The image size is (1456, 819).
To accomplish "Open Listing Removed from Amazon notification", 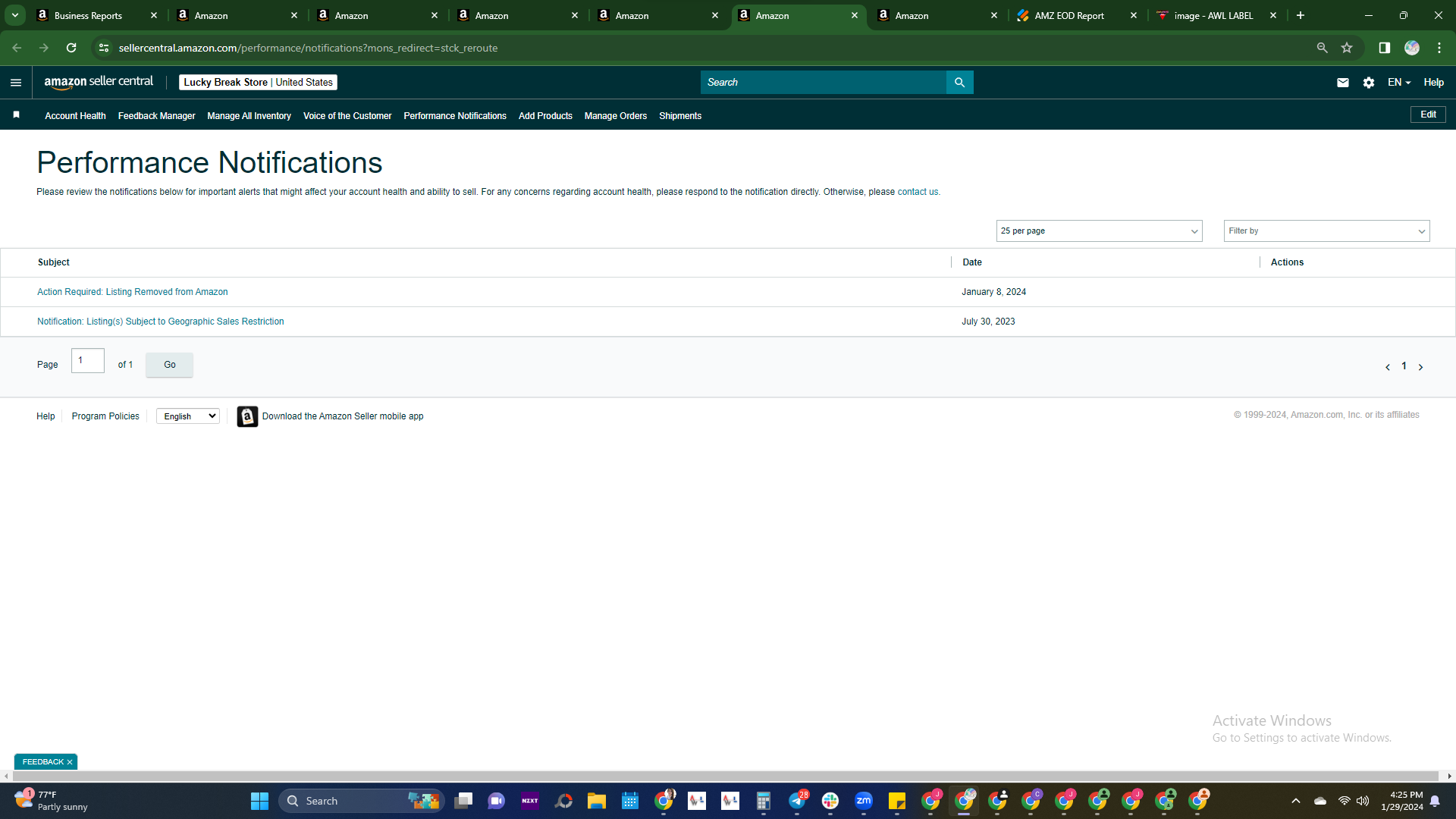I will (x=133, y=292).
